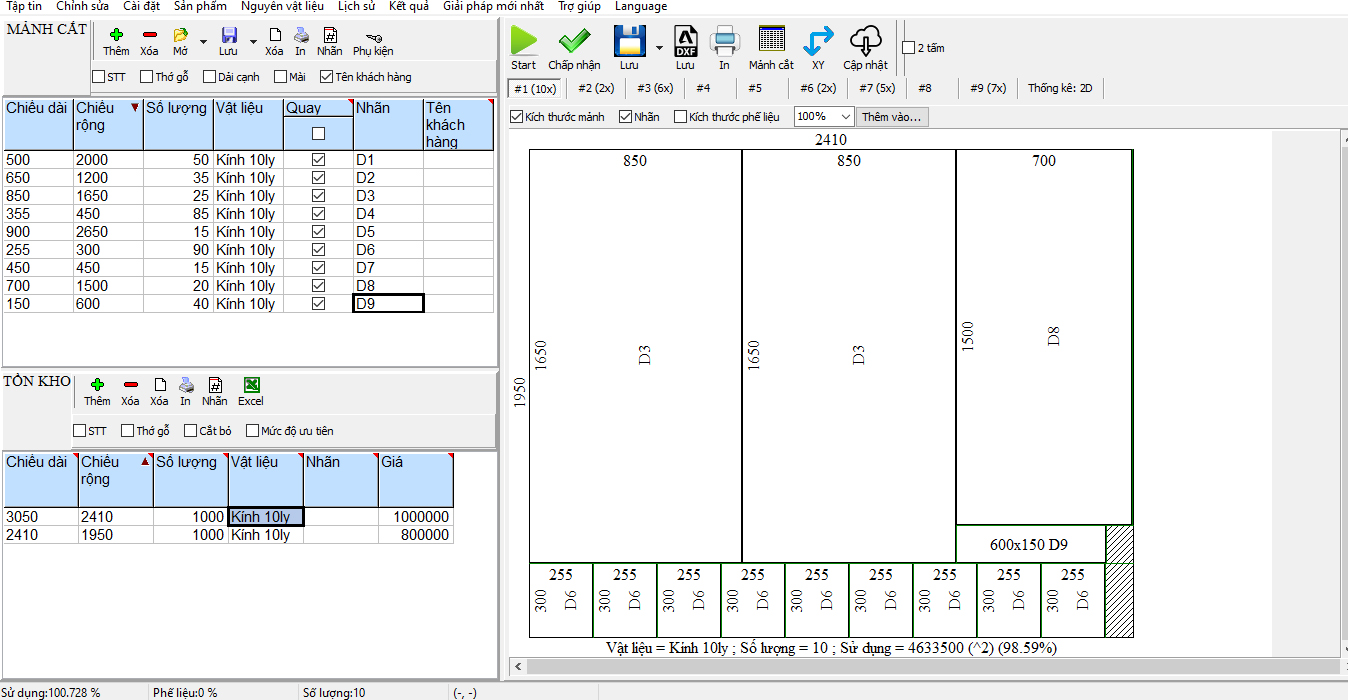Click the XY swap arrows icon
Image resolution: width=1348 pixels, height=700 pixels.
[x=818, y=42]
